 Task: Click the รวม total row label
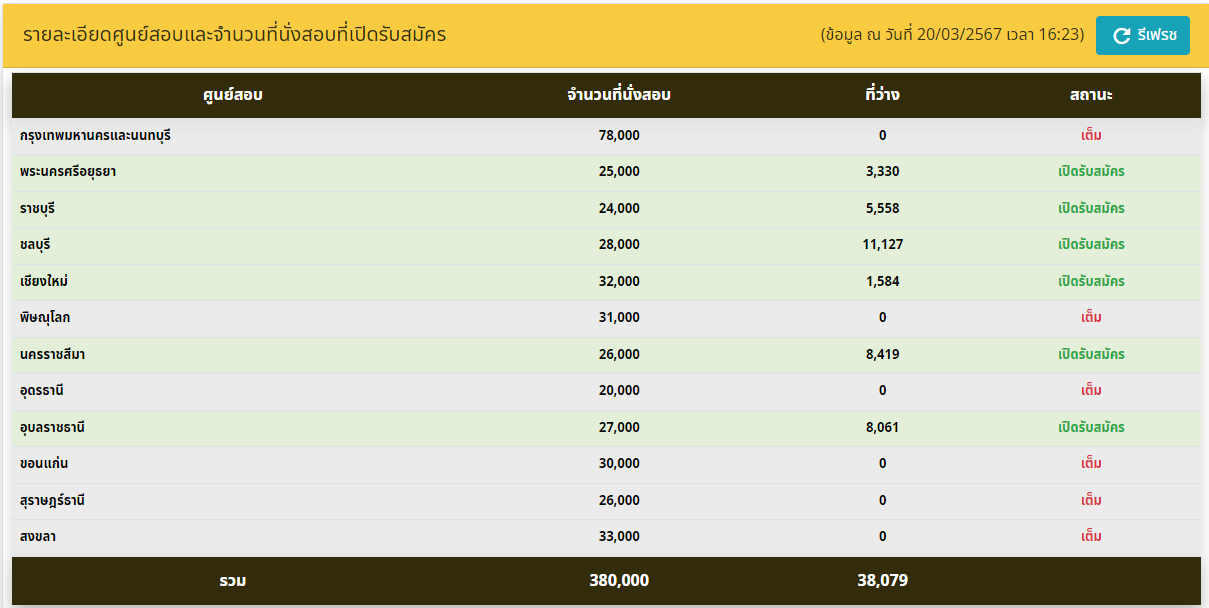pos(233,580)
